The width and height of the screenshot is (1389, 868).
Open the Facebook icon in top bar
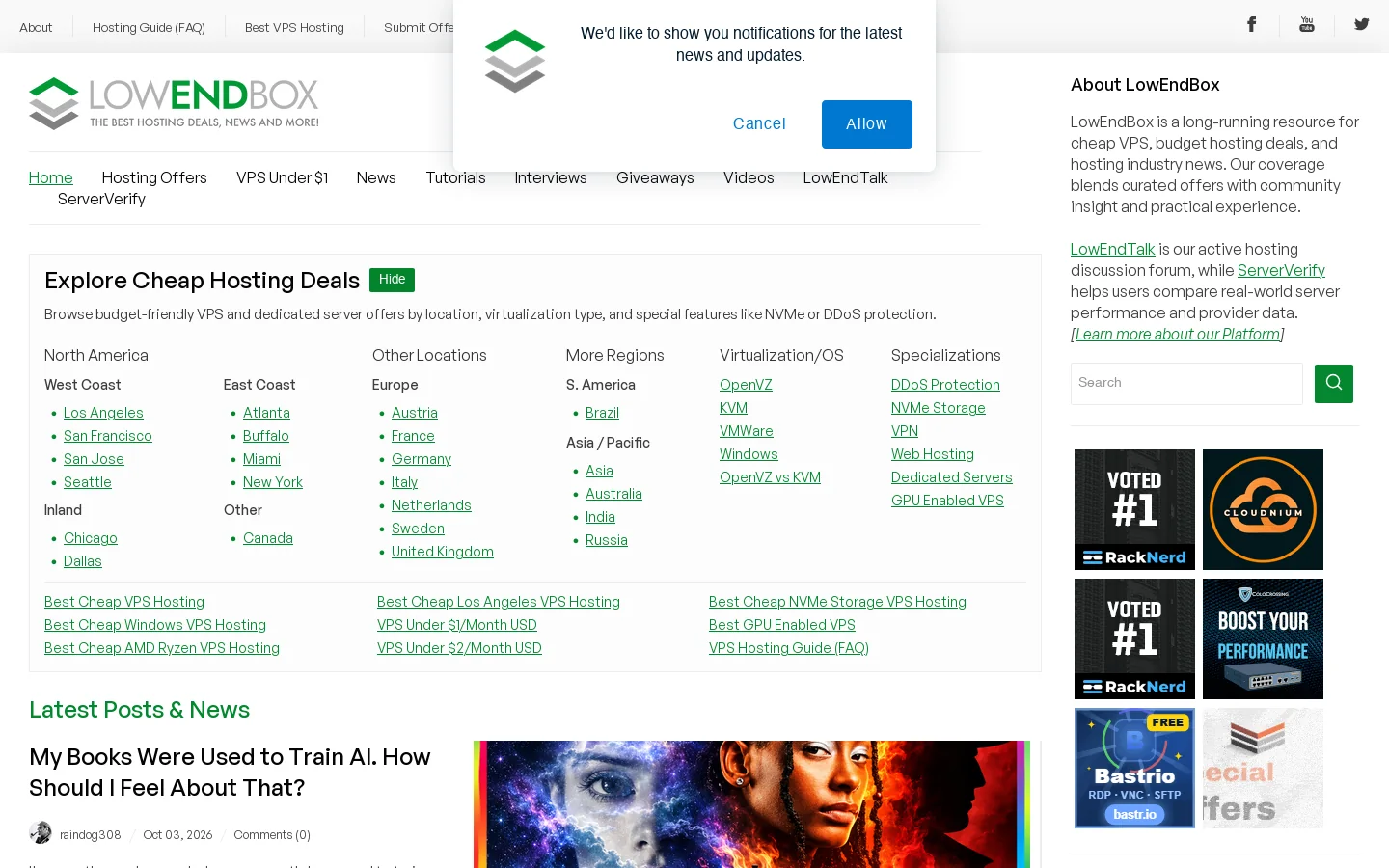coord(1251,25)
